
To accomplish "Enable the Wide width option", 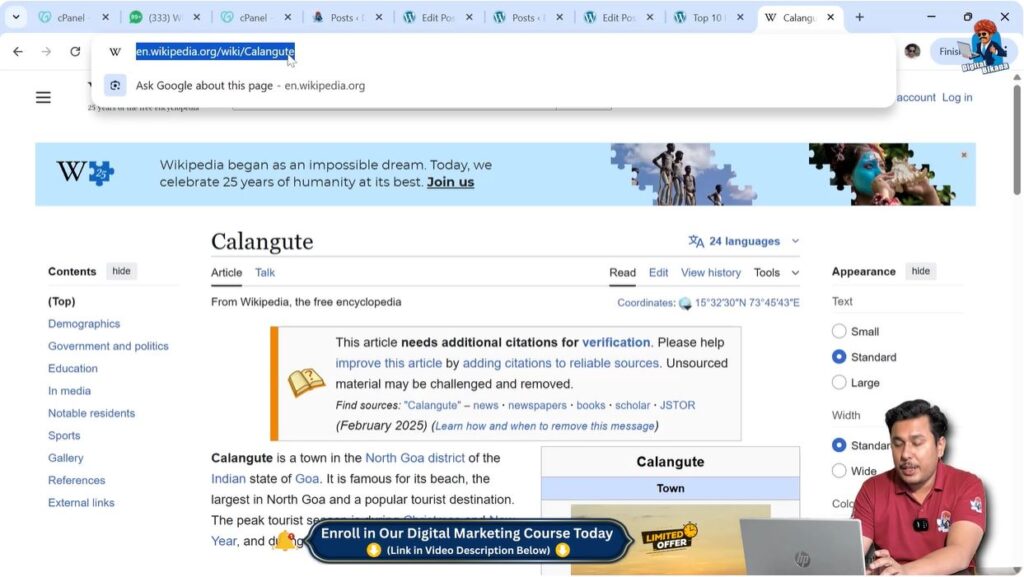I will pyautogui.click(x=838, y=470).
